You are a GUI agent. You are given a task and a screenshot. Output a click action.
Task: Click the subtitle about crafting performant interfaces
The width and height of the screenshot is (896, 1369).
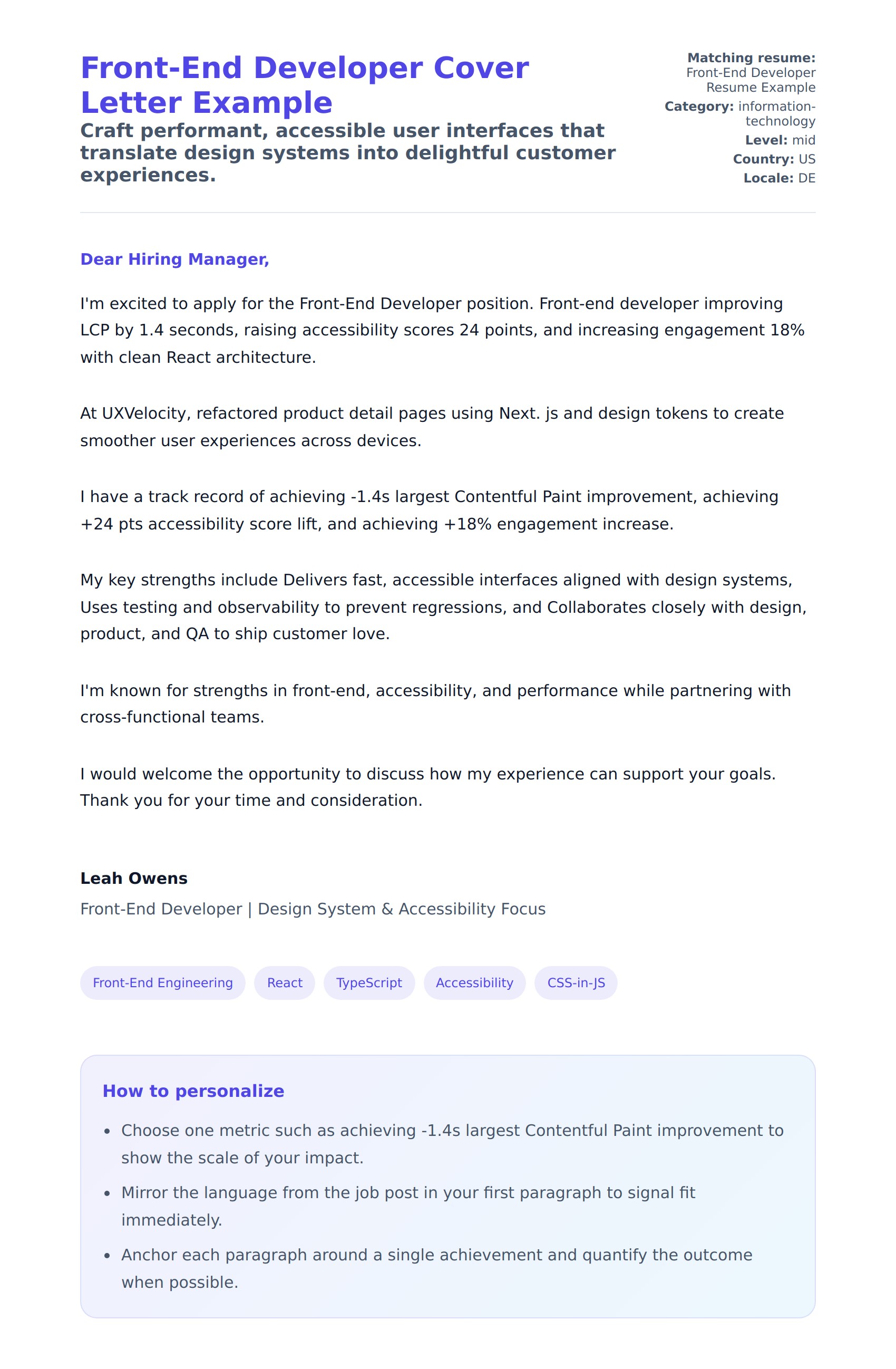tap(348, 152)
